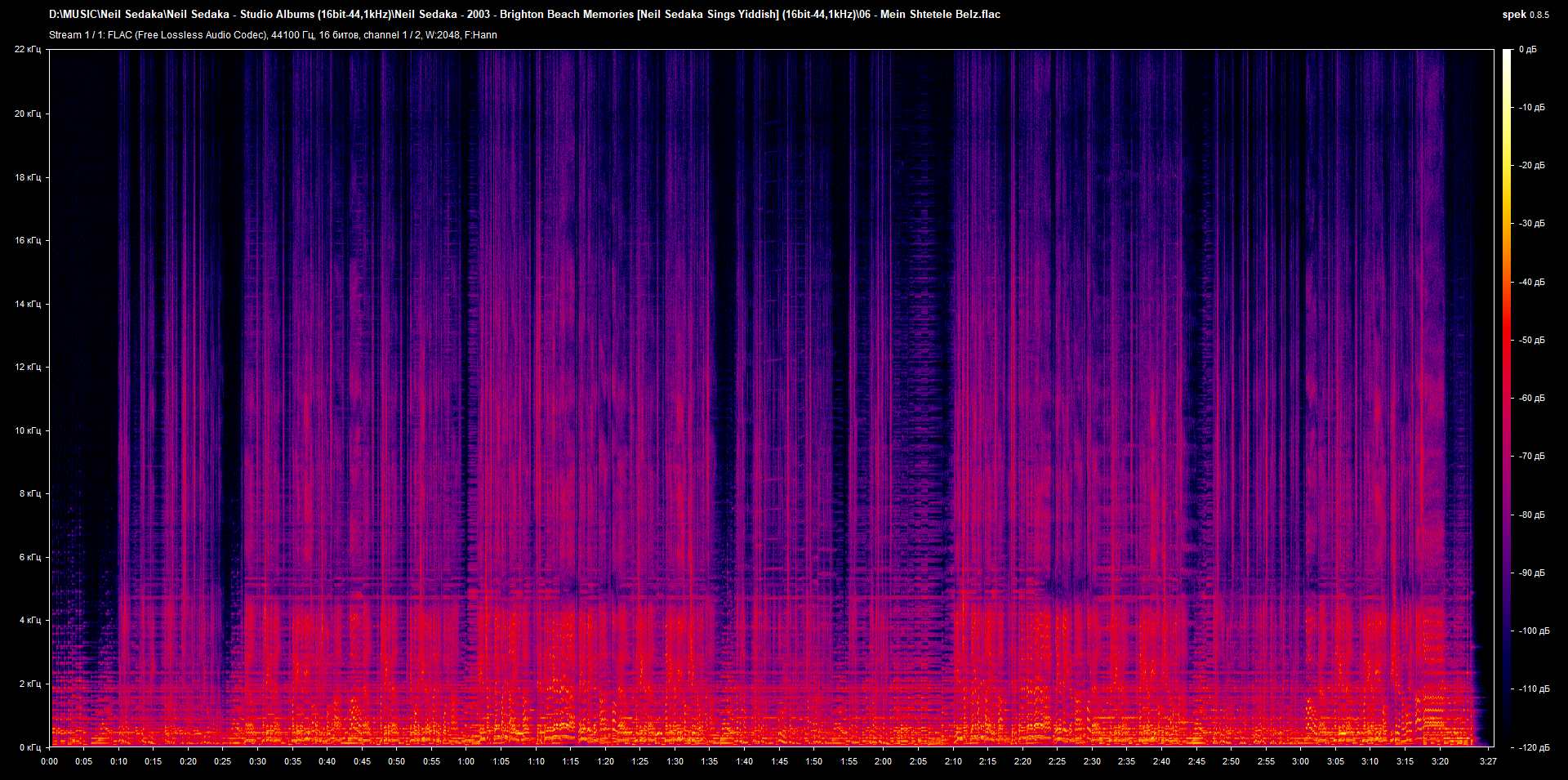
Task: Click the -60 dB legend label
Action: 1532,399
